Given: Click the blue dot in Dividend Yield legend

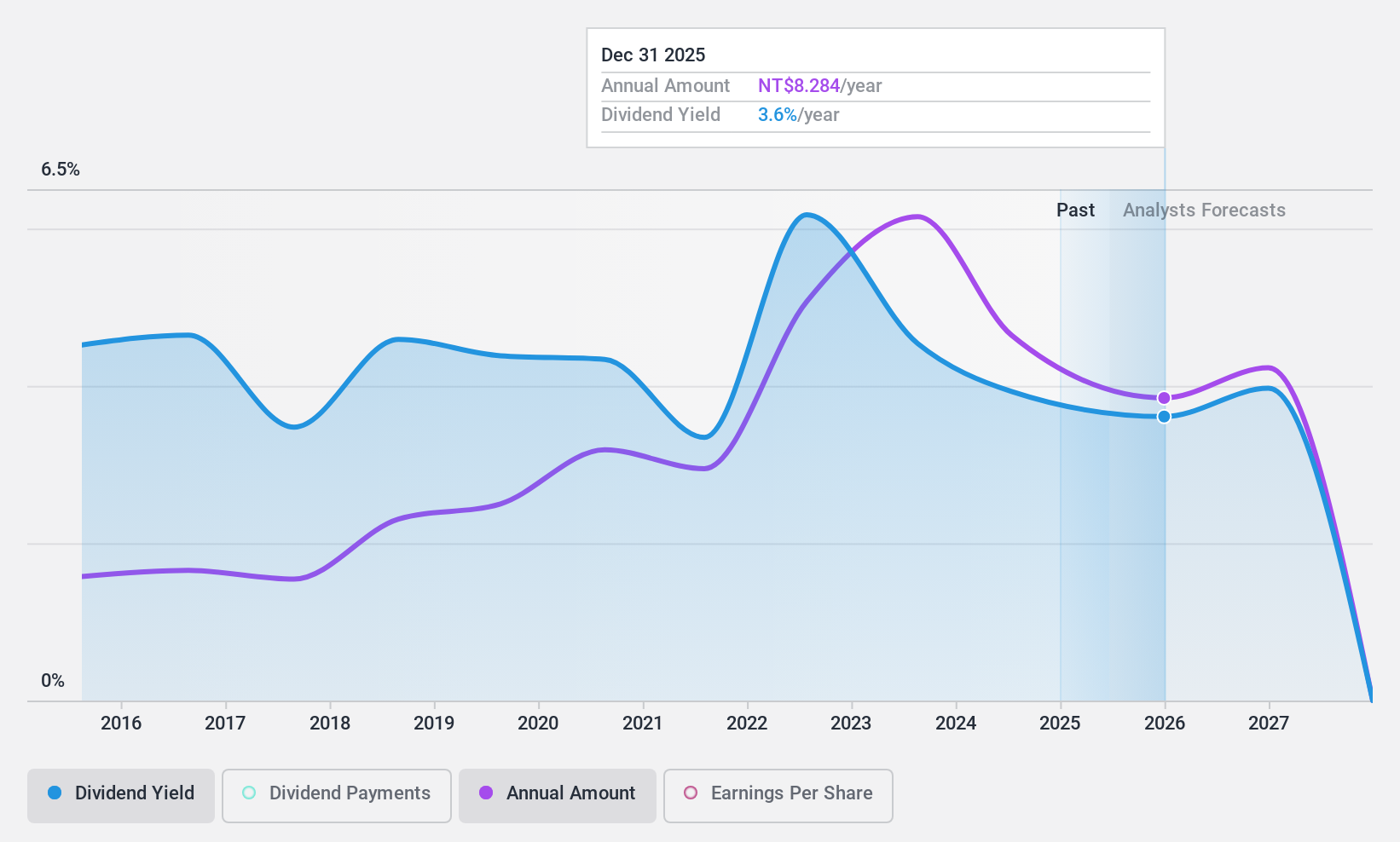Looking at the screenshot, I should tap(55, 793).
